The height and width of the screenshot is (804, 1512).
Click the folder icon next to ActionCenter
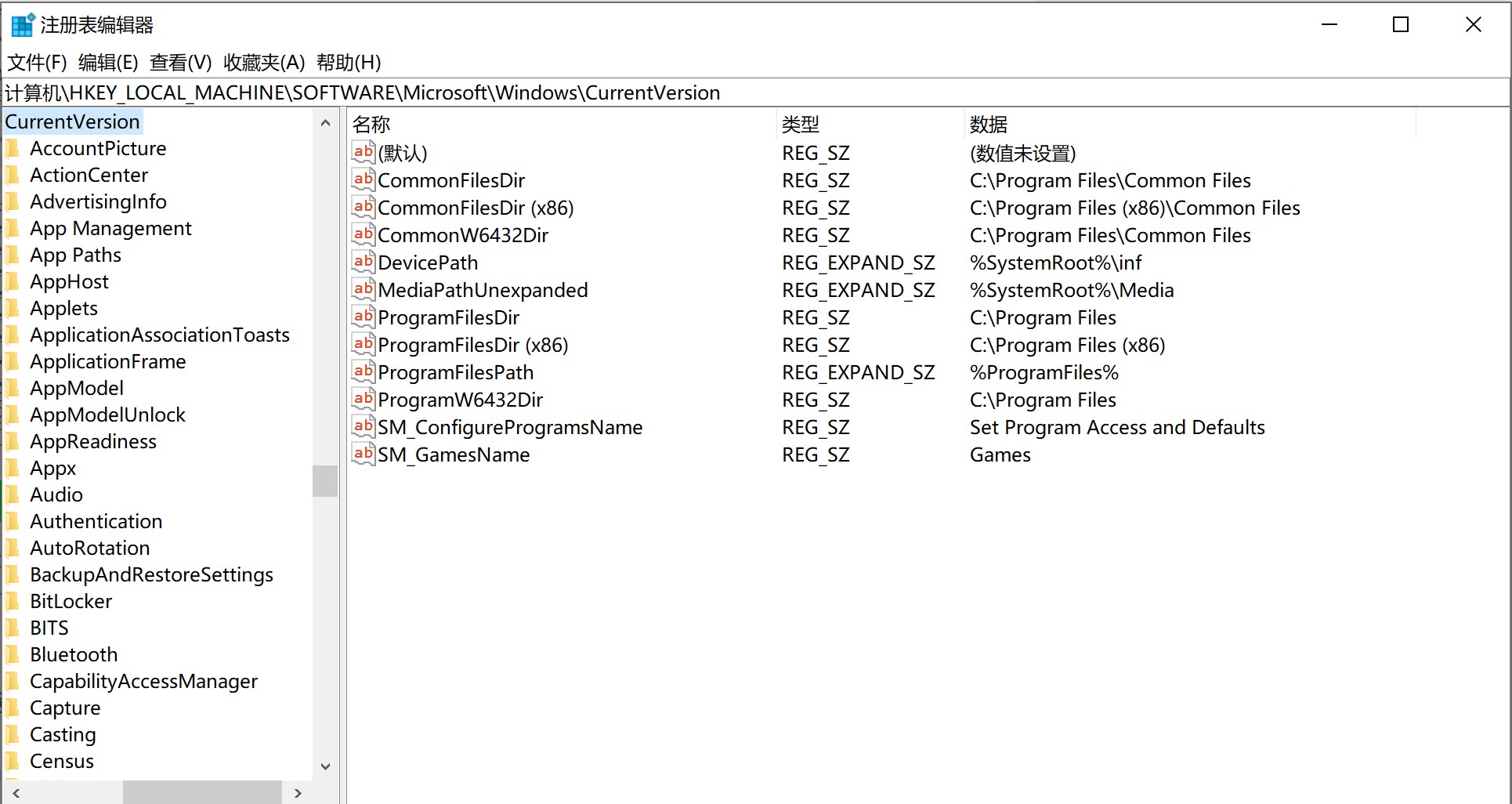(x=13, y=176)
